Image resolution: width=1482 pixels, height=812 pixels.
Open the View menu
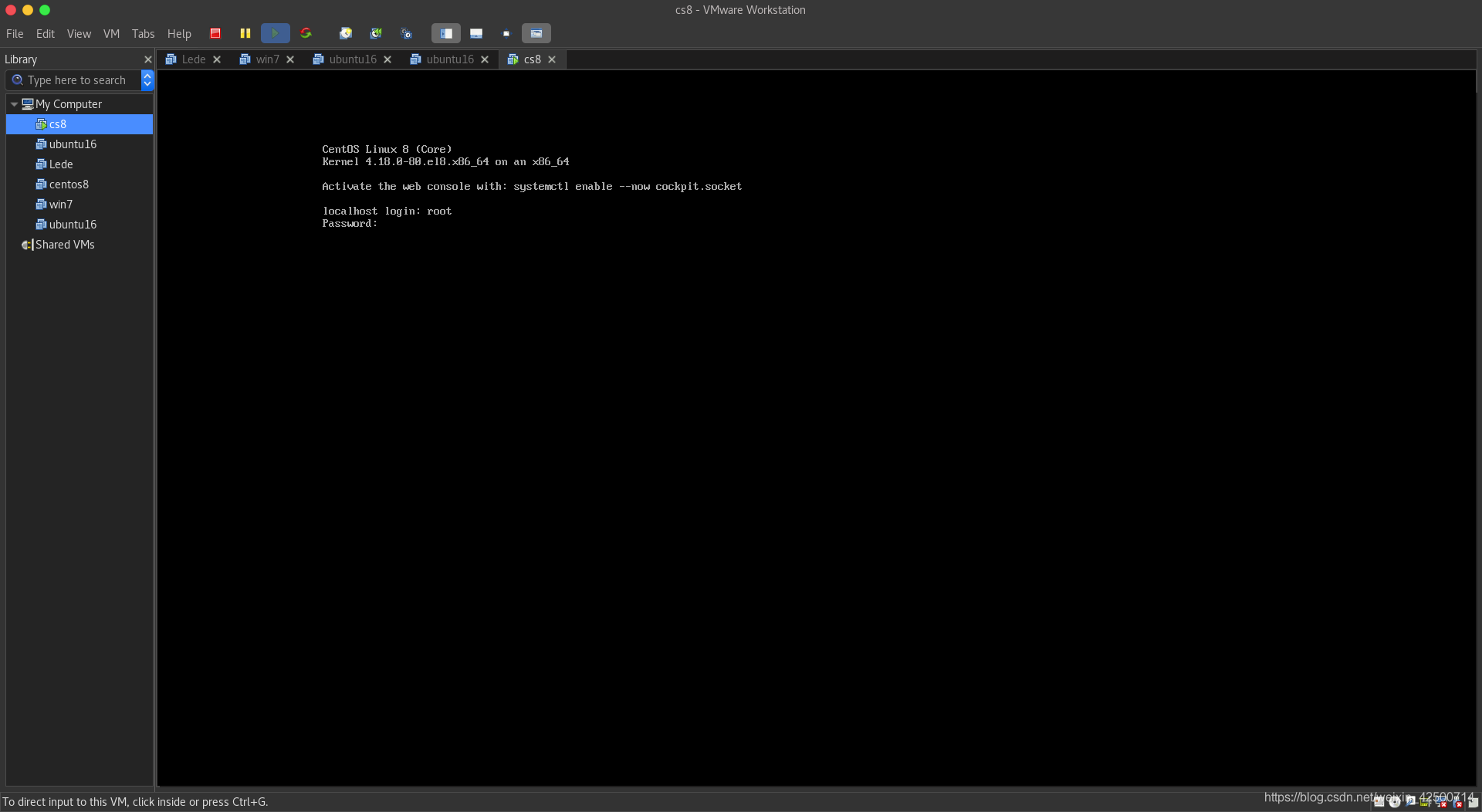[79, 34]
